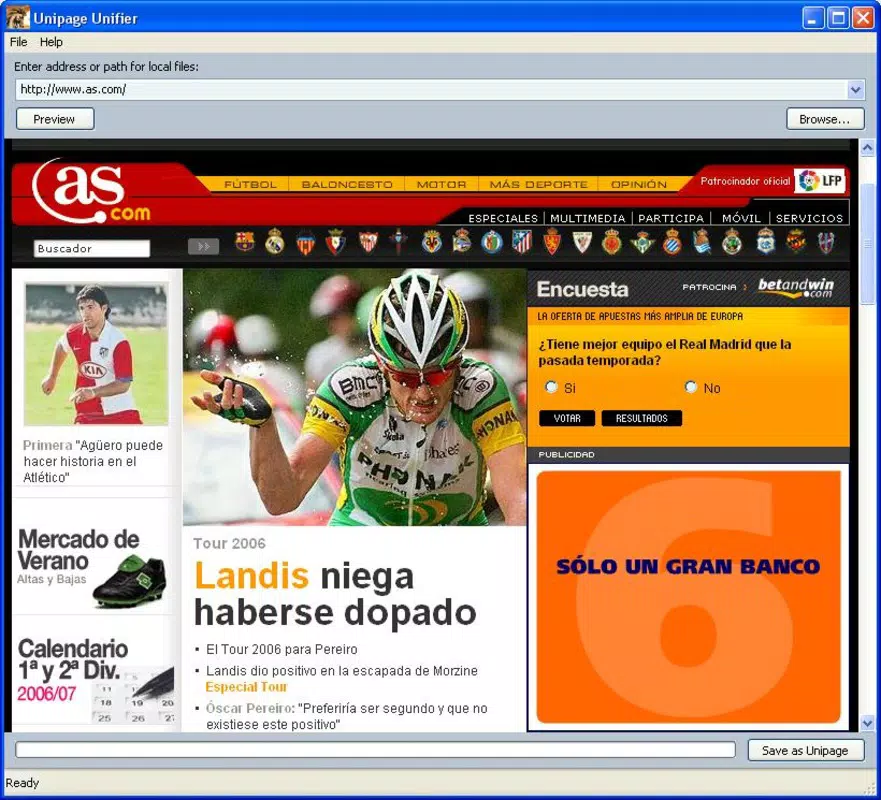Expand the address history dropdown
881x800 pixels.
(x=855, y=89)
